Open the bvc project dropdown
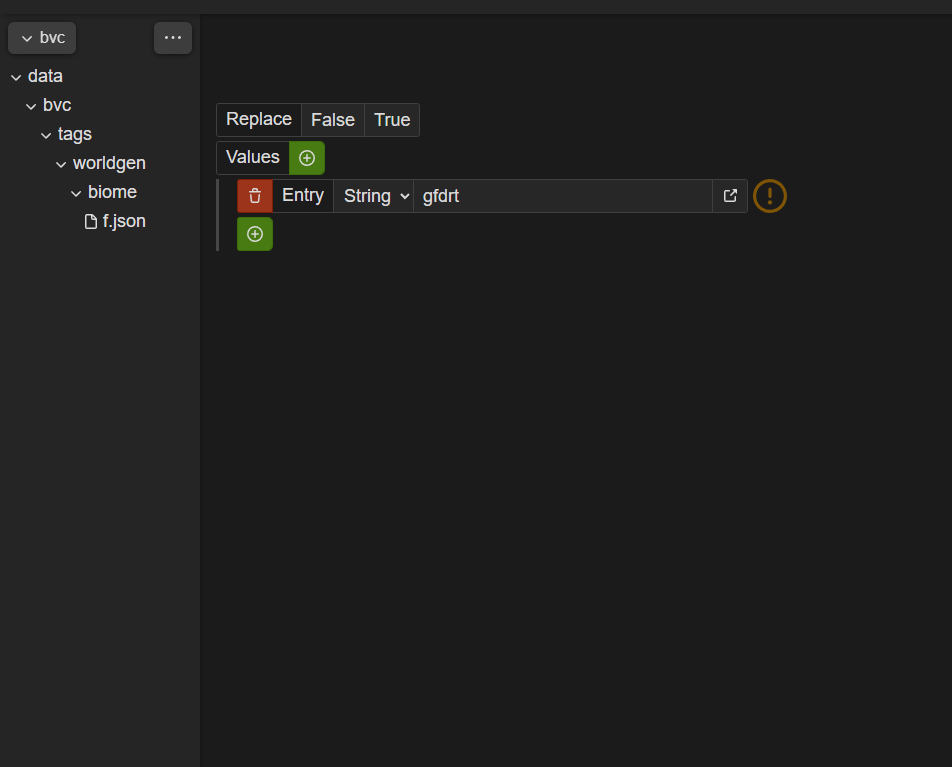 point(42,38)
